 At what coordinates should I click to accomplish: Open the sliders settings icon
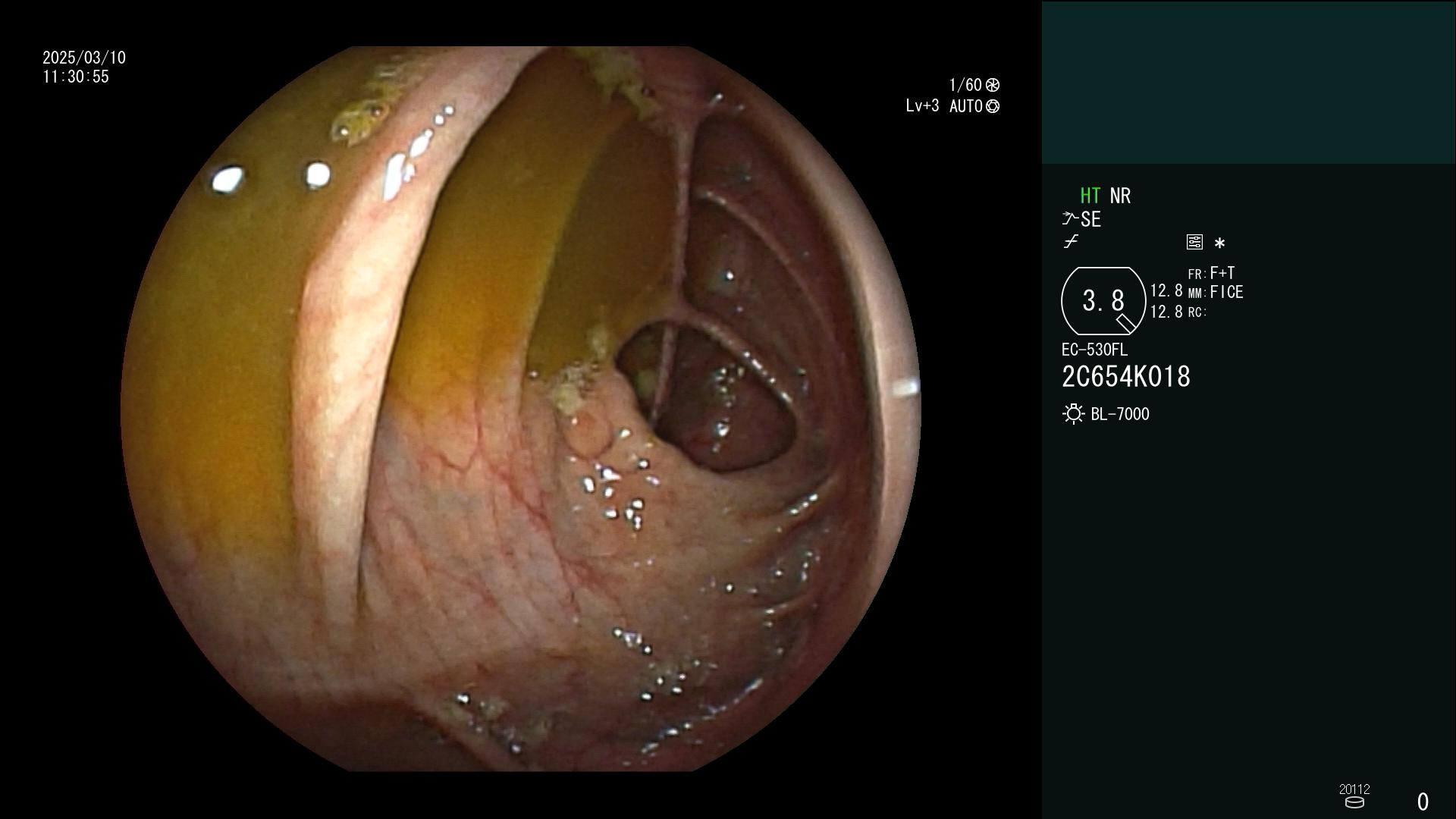pos(1194,242)
